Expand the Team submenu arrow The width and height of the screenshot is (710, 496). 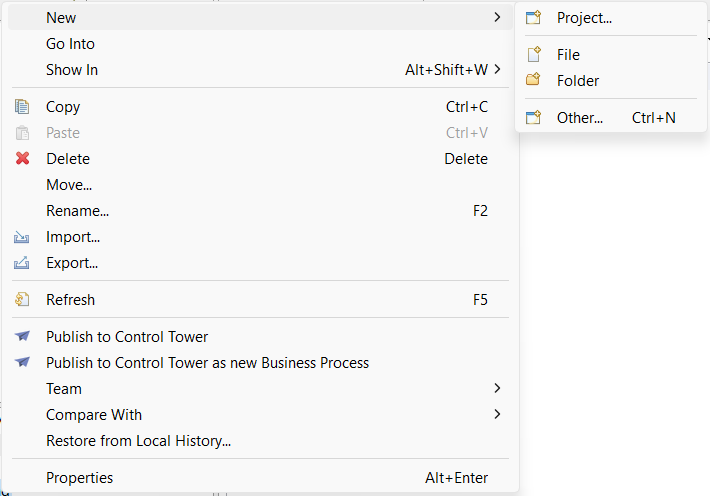497,388
